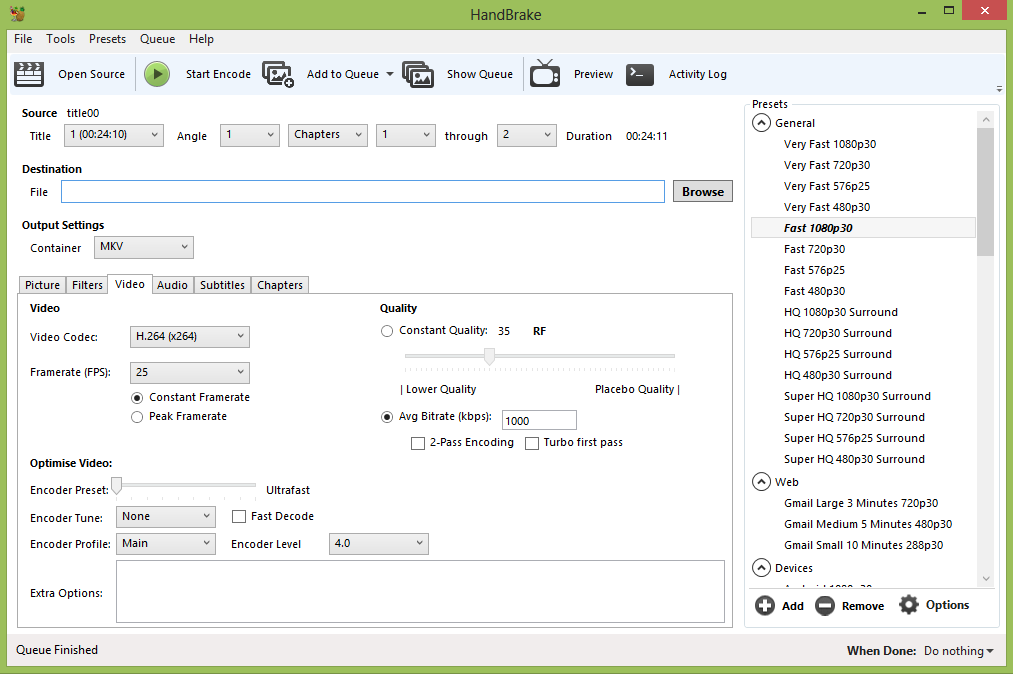Click the Browse button for destination
Screen dimensions: 1013x674
tap(703, 191)
